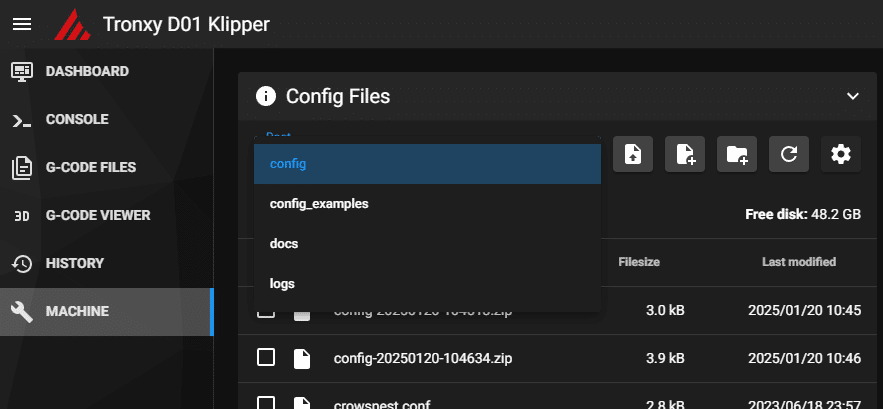Click the 3.0 kB filesize cell
This screenshot has width=883, height=409.
click(x=666, y=310)
